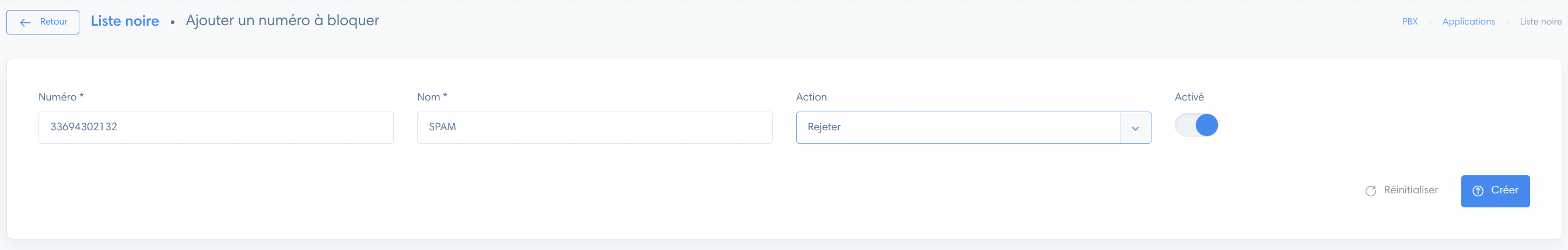Focus the Numéro field containing 33694302132

tap(215, 127)
